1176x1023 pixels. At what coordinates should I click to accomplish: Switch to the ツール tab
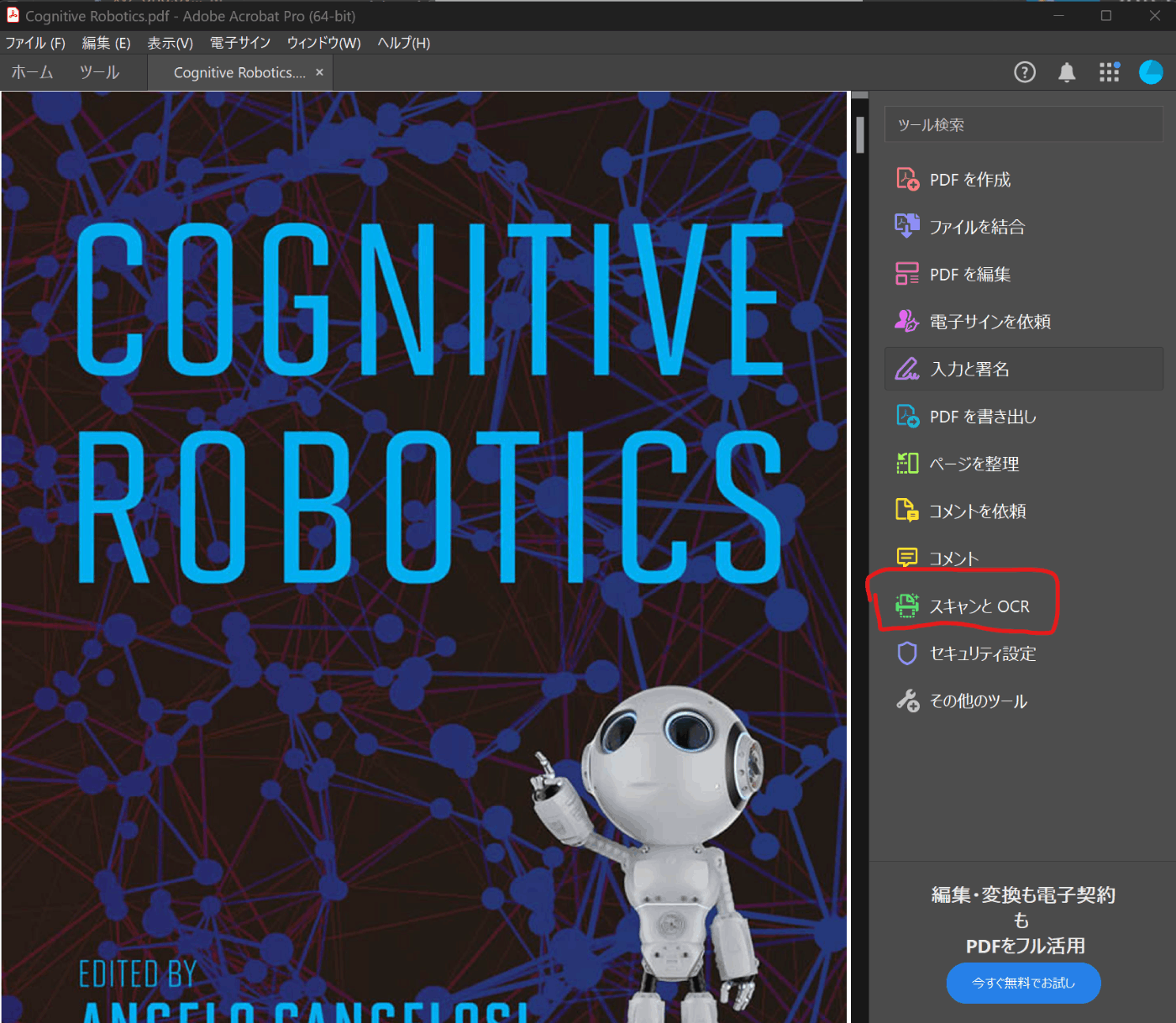point(99,72)
